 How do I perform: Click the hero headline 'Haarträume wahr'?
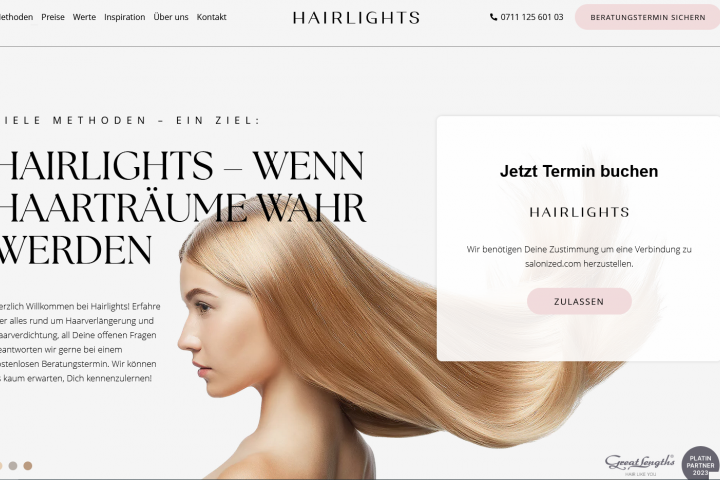point(182,208)
